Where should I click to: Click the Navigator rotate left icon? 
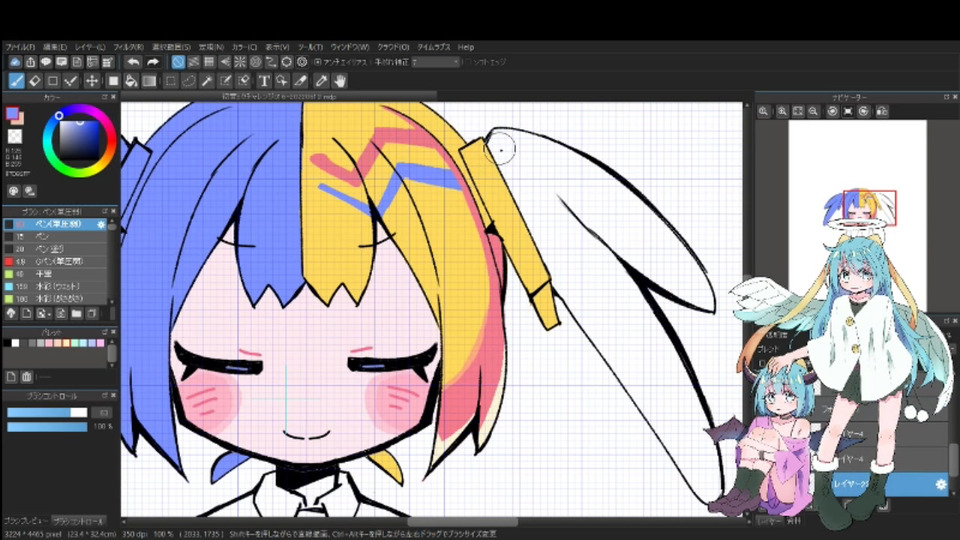pyautogui.click(x=832, y=111)
